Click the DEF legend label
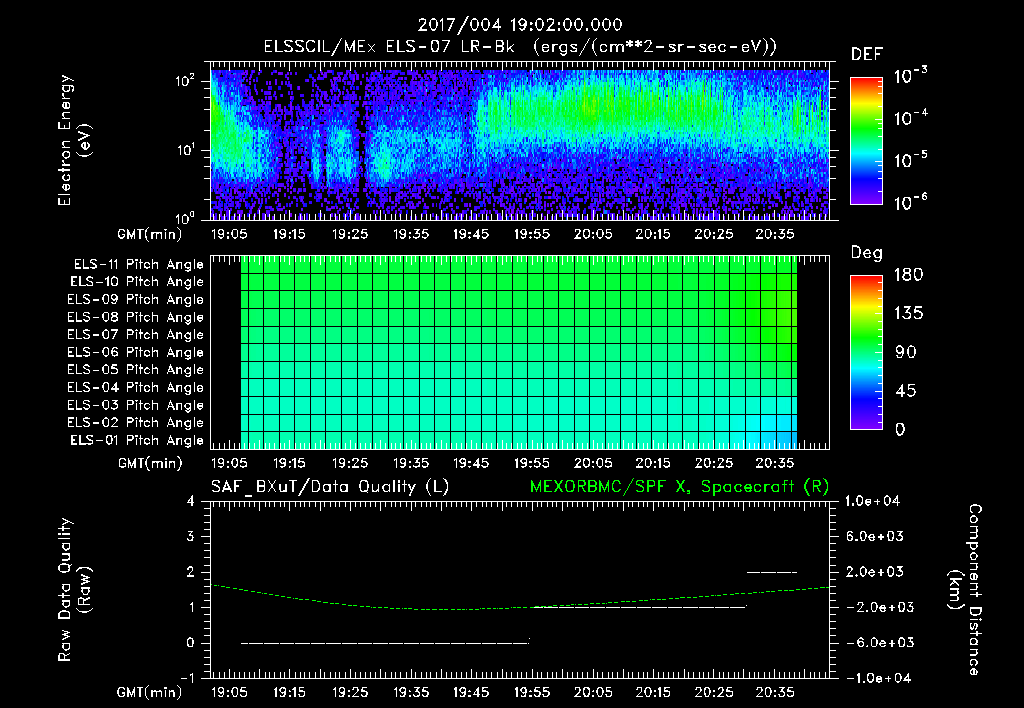This screenshot has height=708, width=1024. [x=867, y=54]
